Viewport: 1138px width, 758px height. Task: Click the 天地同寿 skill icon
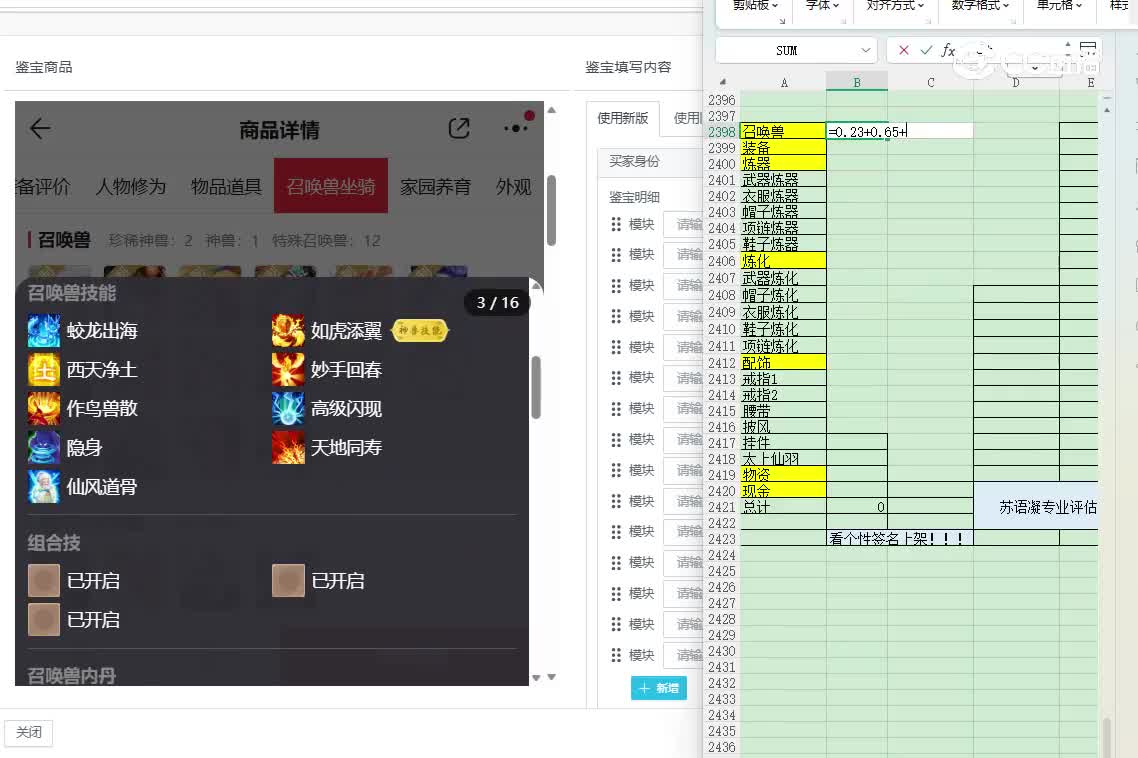288,448
